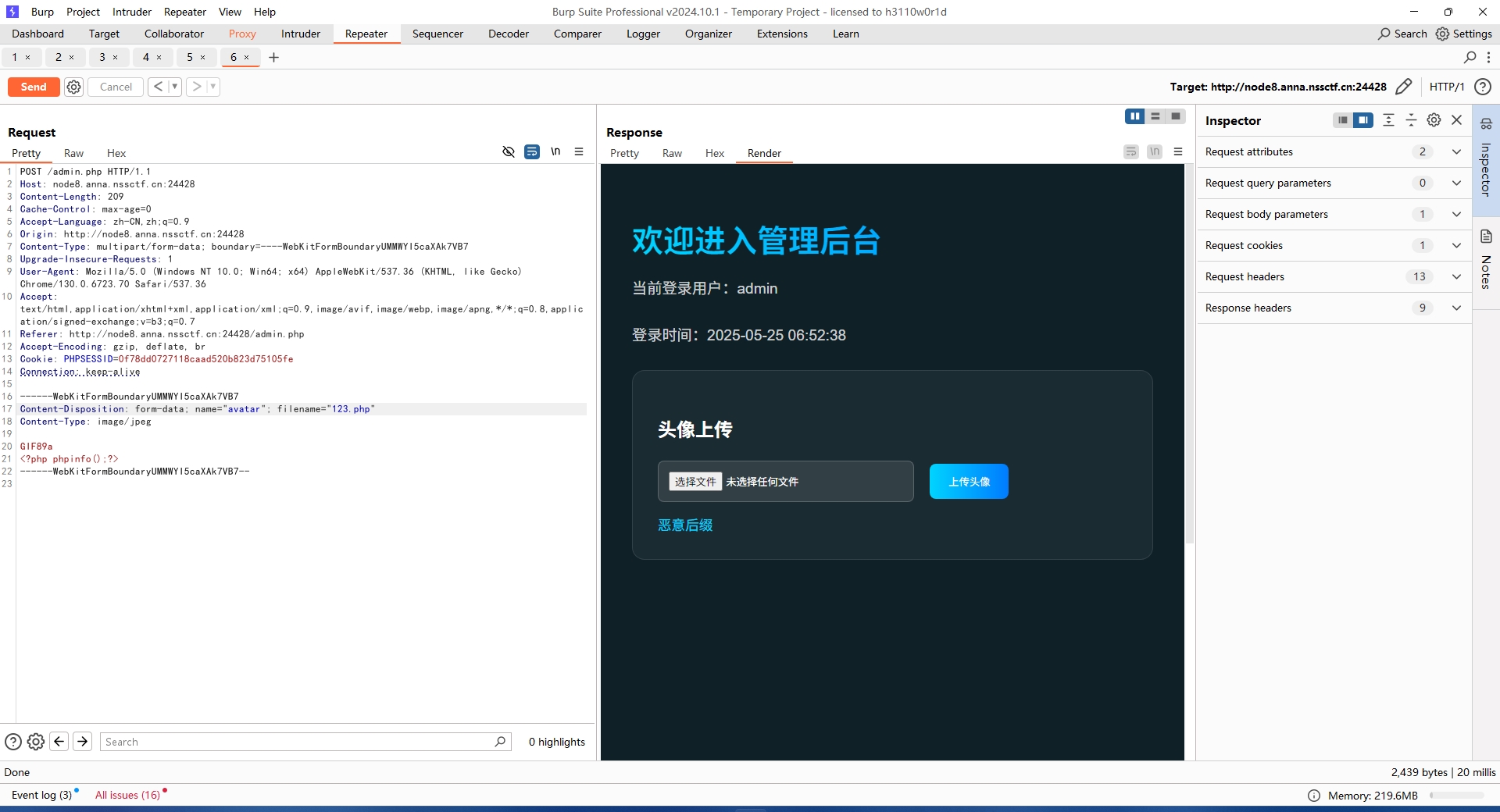Open Repeater tabs kebab menu

click(x=1488, y=57)
